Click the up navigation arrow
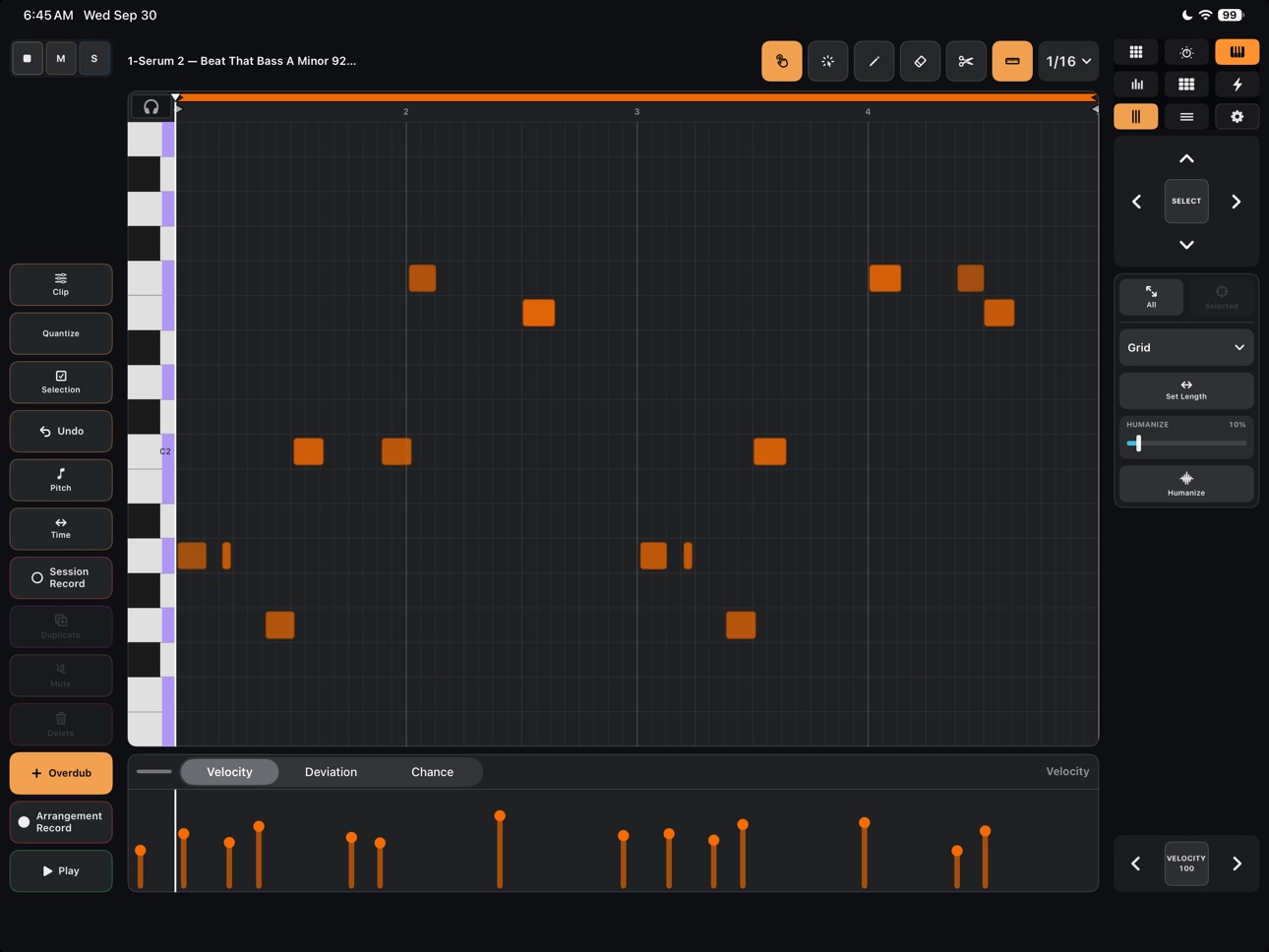The width and height of the screenshot is (1269, 952). click(1186, 158)
